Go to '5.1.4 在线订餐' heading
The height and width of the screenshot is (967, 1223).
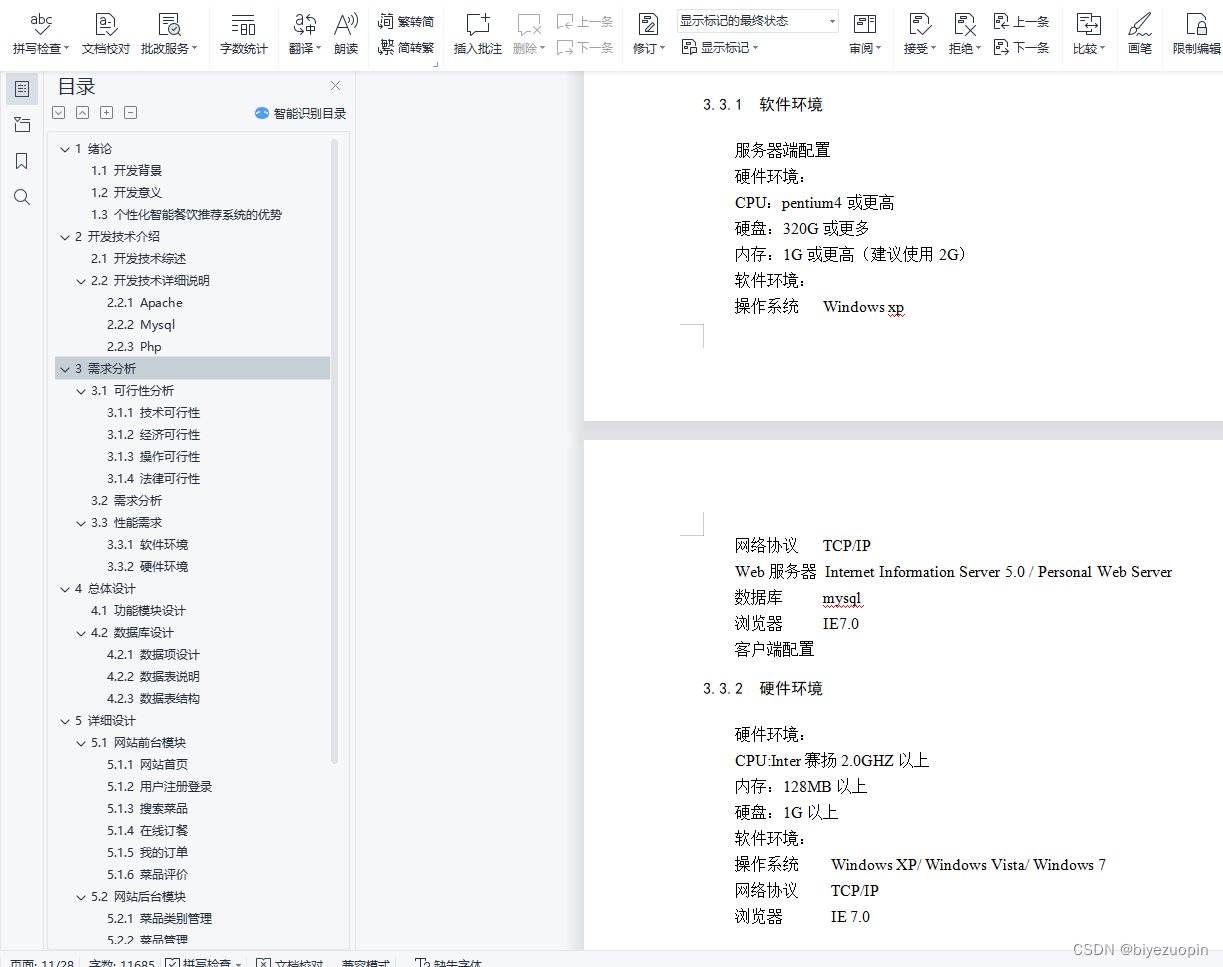click(x=147, y=831)
